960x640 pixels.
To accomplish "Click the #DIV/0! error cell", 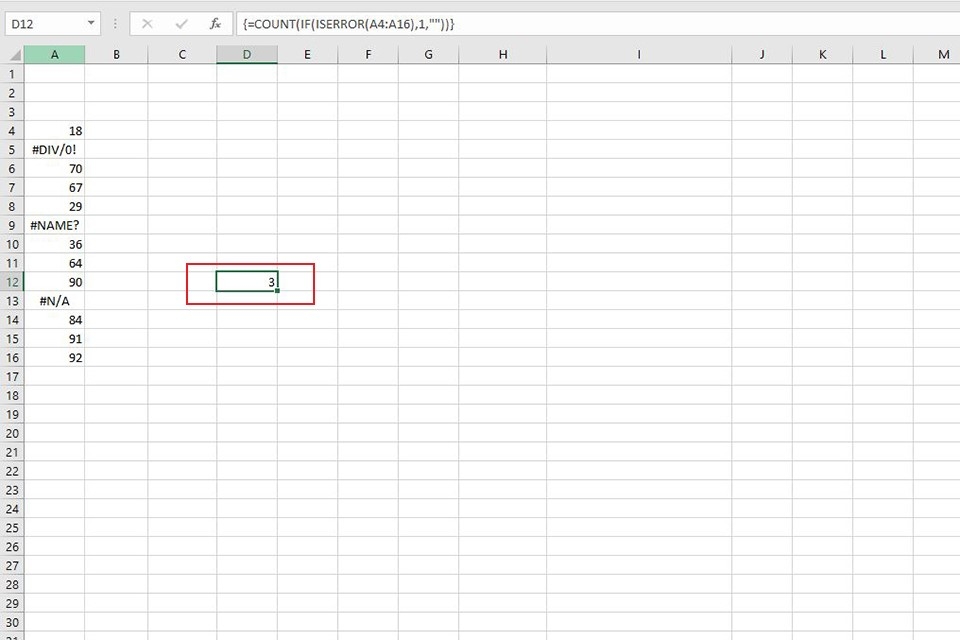I will pos(54,150).
